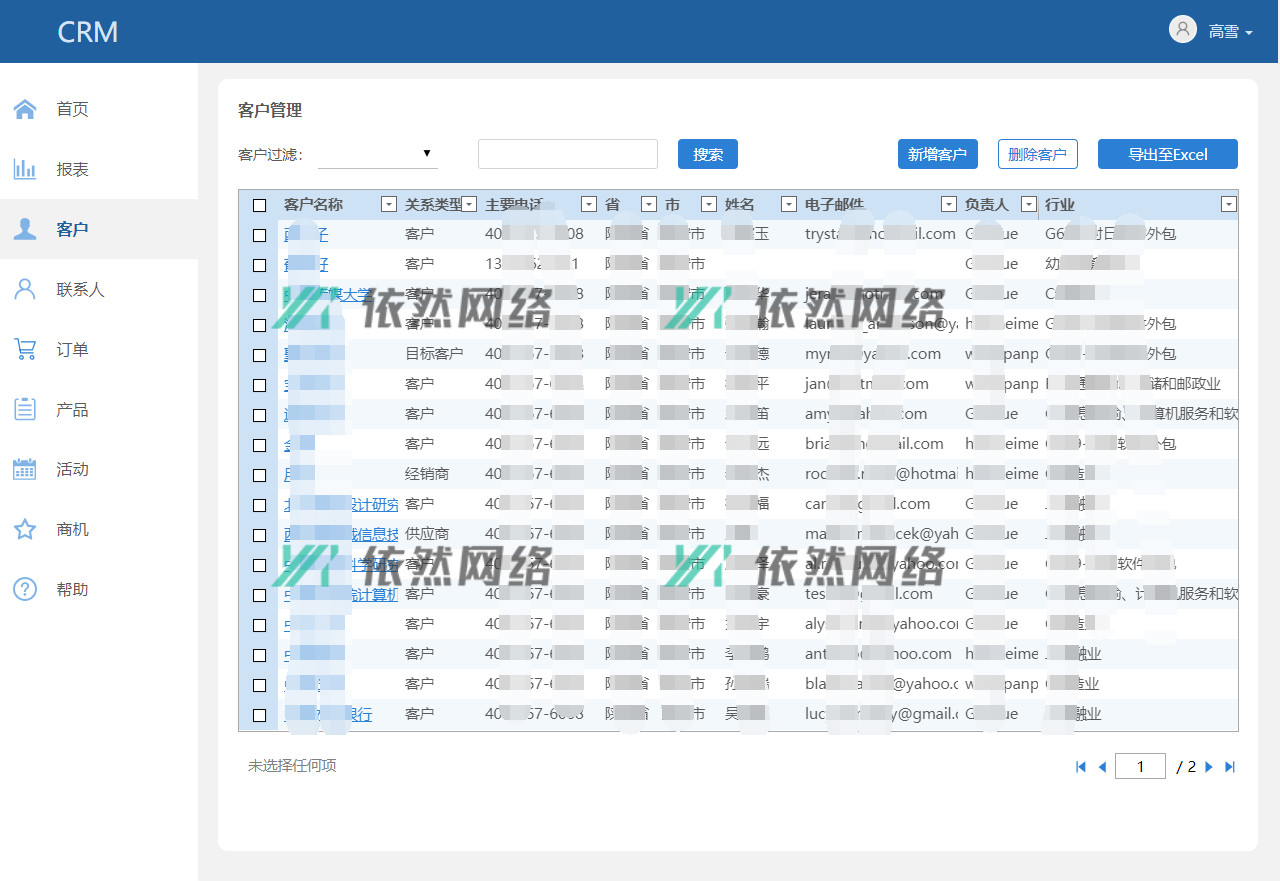
Task: Toggle the select-all checkbox in the table header
Action: [260, 205]
